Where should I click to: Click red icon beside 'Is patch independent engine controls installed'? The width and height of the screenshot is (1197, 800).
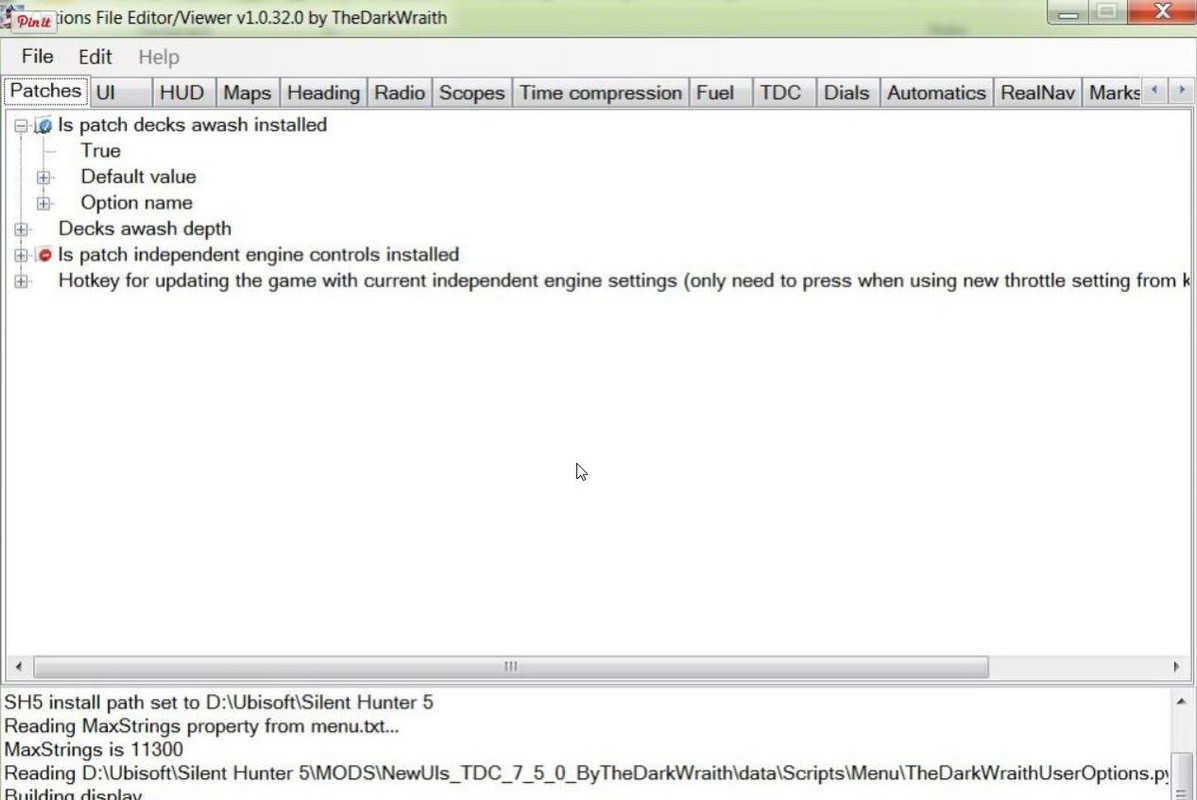pyautogui.click(x=44, y=255)
